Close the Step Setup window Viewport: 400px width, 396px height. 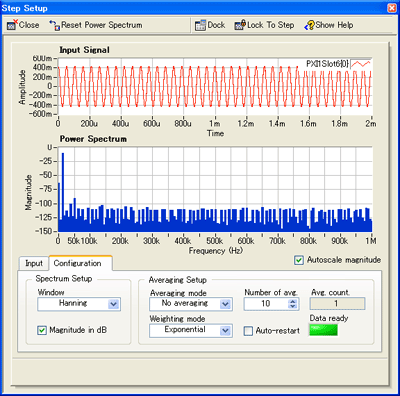pos(392,8)
